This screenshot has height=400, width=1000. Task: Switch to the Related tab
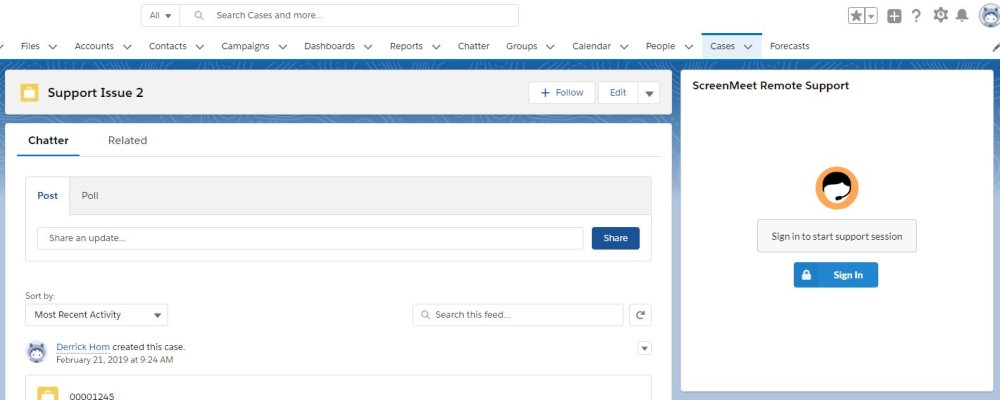128,140
